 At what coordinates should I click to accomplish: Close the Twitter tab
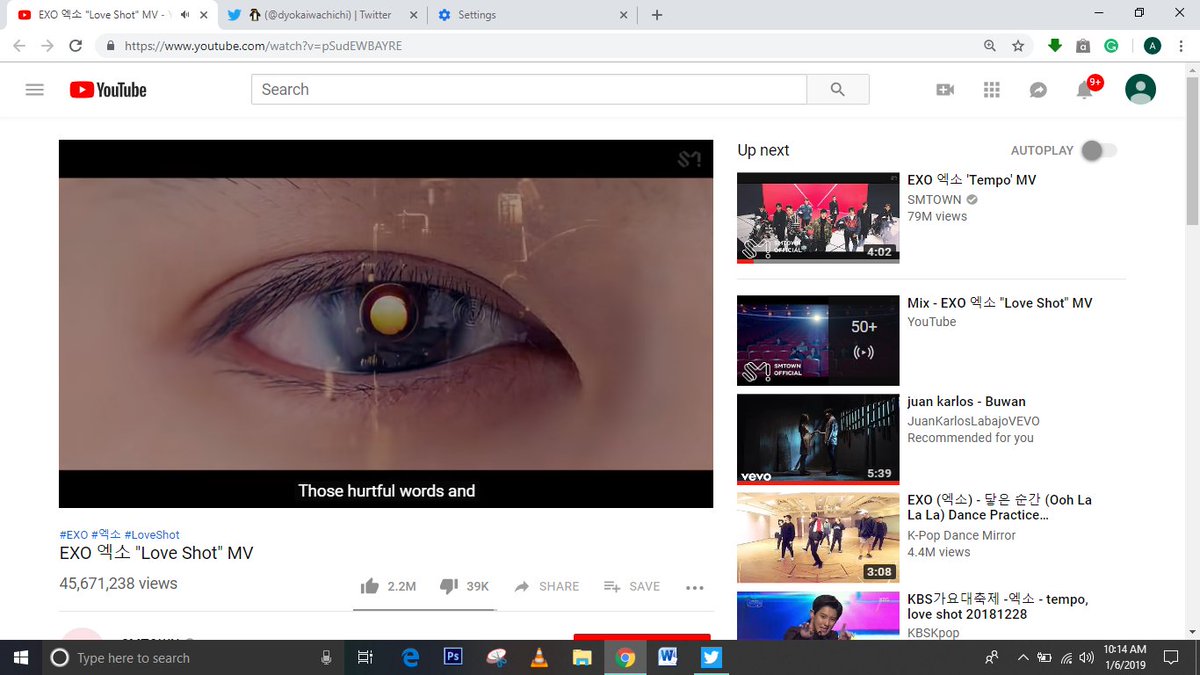pos(414,15)
